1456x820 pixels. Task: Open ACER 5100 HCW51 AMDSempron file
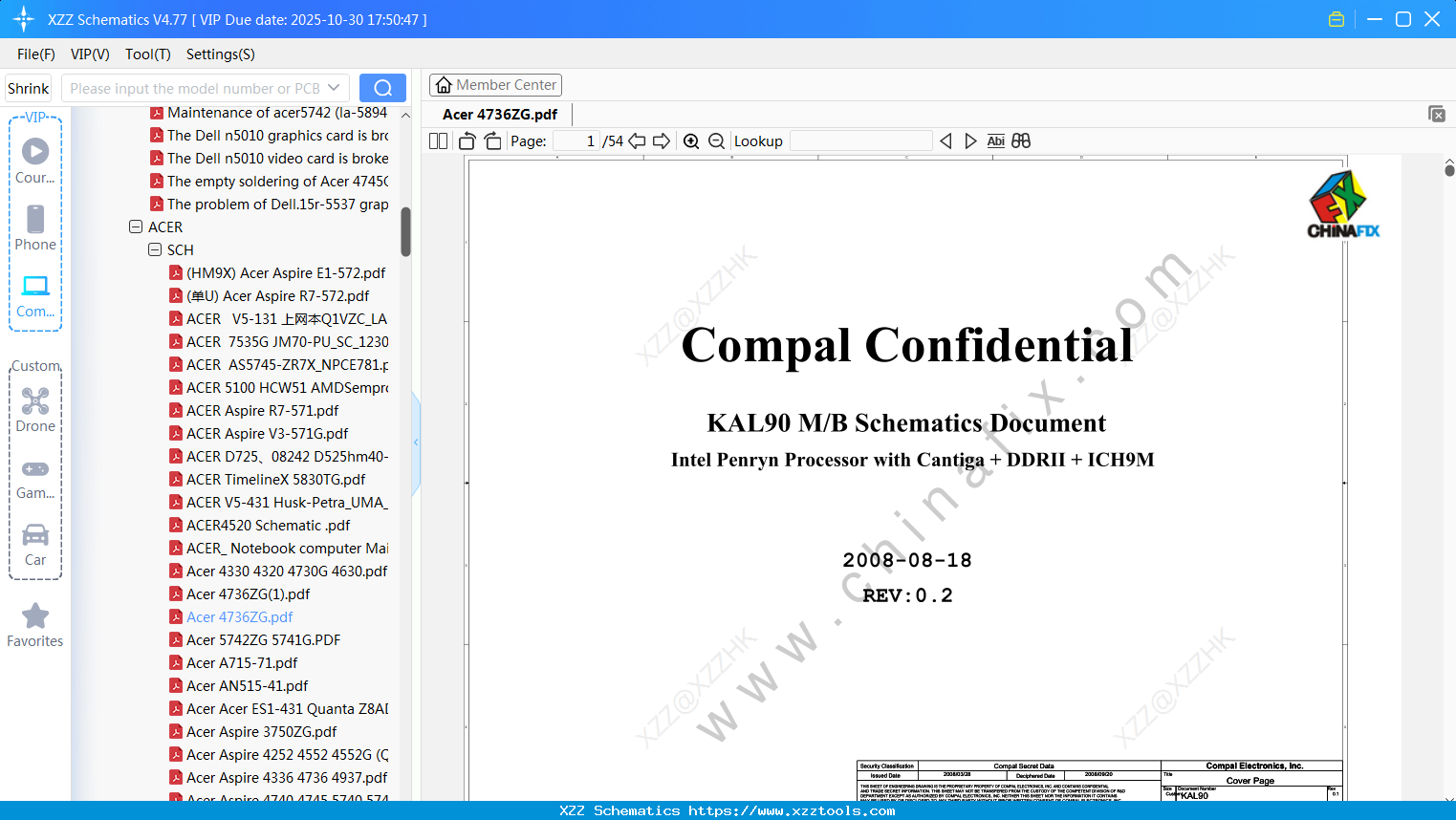pos(278,388)
